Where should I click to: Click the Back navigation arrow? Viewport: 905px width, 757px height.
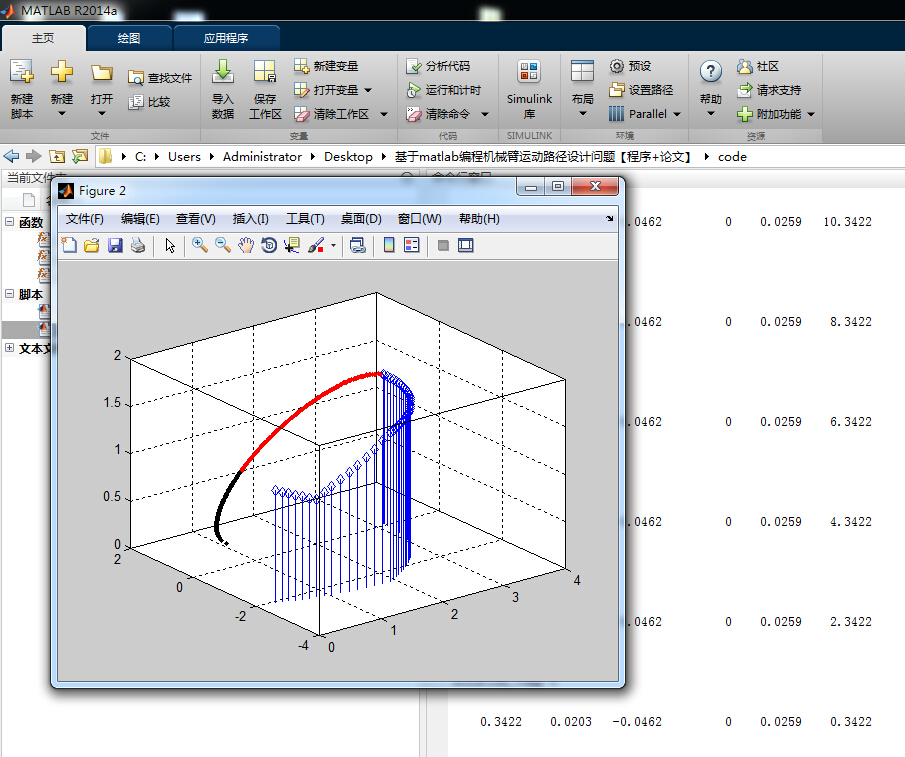12,156
